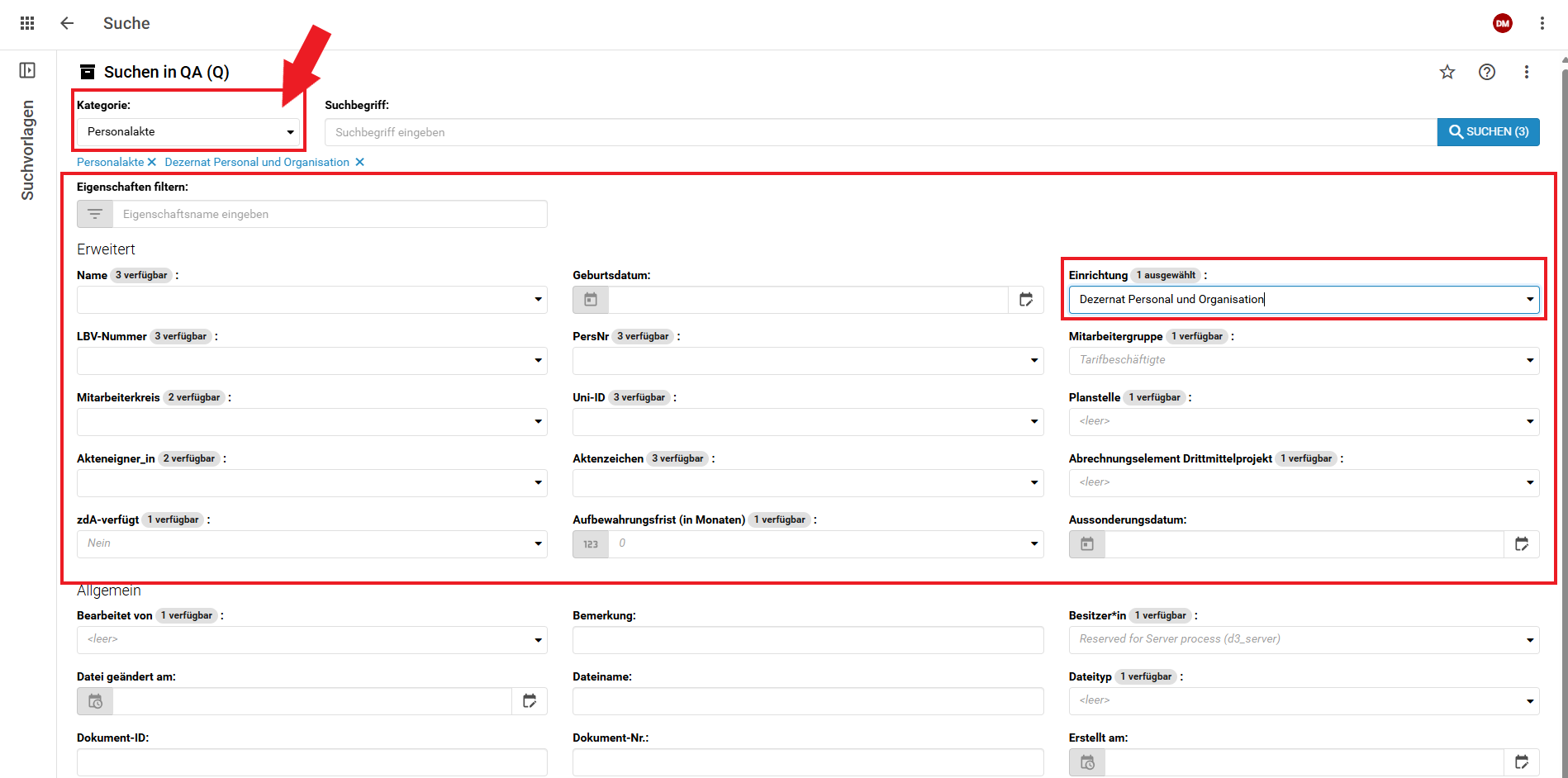Add search to favorites with star icon

[x=1447, y=72]
